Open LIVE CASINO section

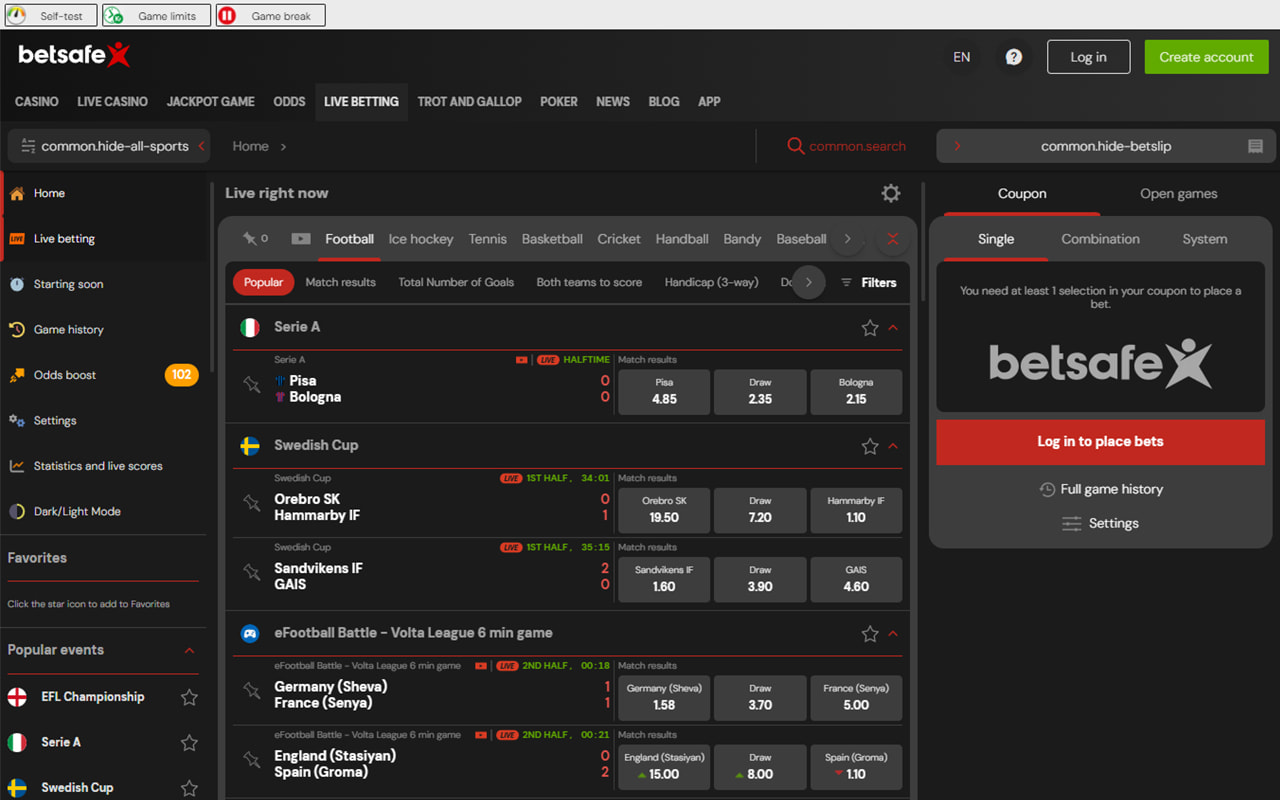tap(112, 102)
